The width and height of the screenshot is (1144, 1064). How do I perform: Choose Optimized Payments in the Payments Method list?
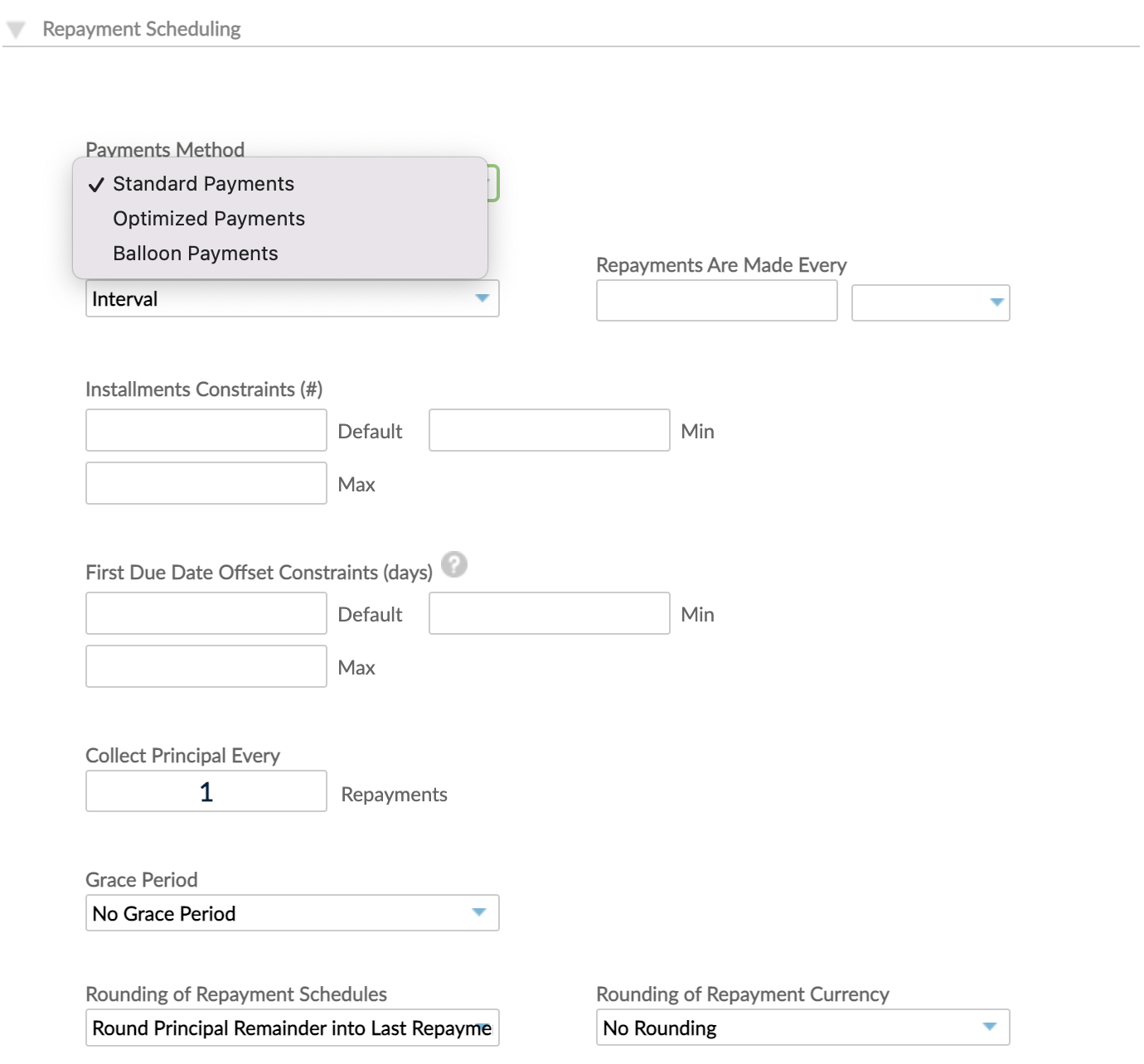tap(208, 218)
